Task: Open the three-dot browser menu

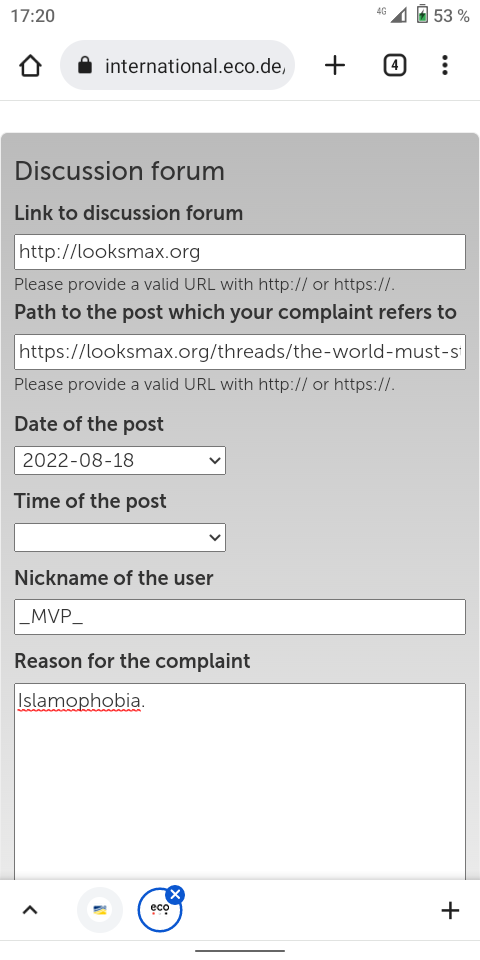Action: [445, 65]
